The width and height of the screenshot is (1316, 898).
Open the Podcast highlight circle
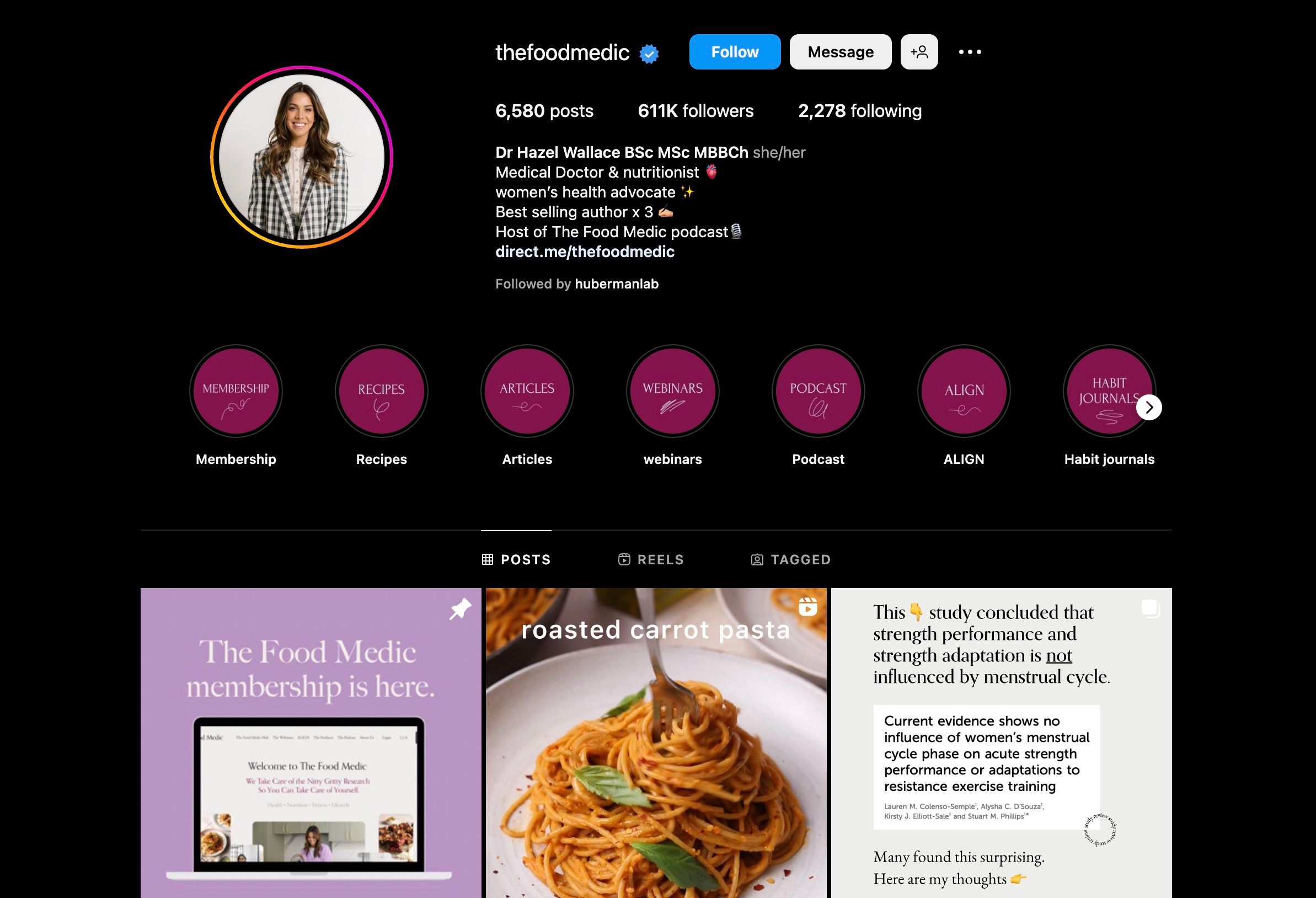click(818, 391)
